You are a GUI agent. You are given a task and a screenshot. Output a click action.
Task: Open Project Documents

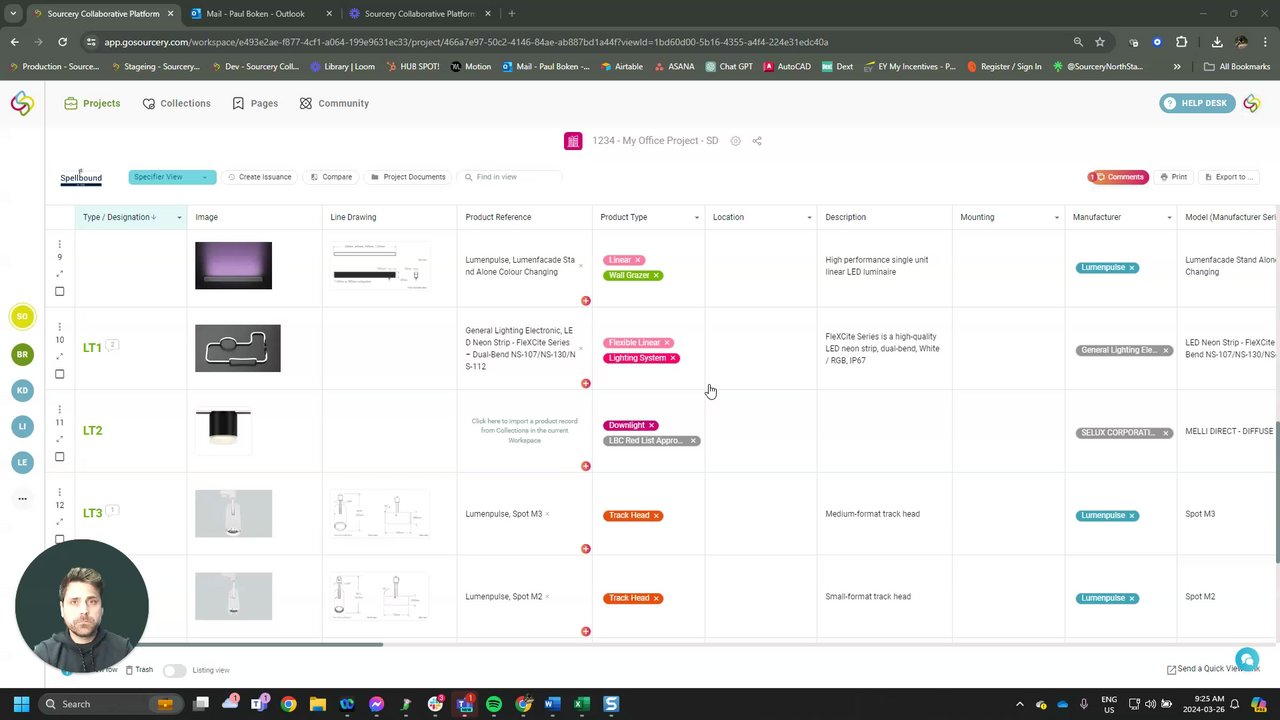pos(408,177)
